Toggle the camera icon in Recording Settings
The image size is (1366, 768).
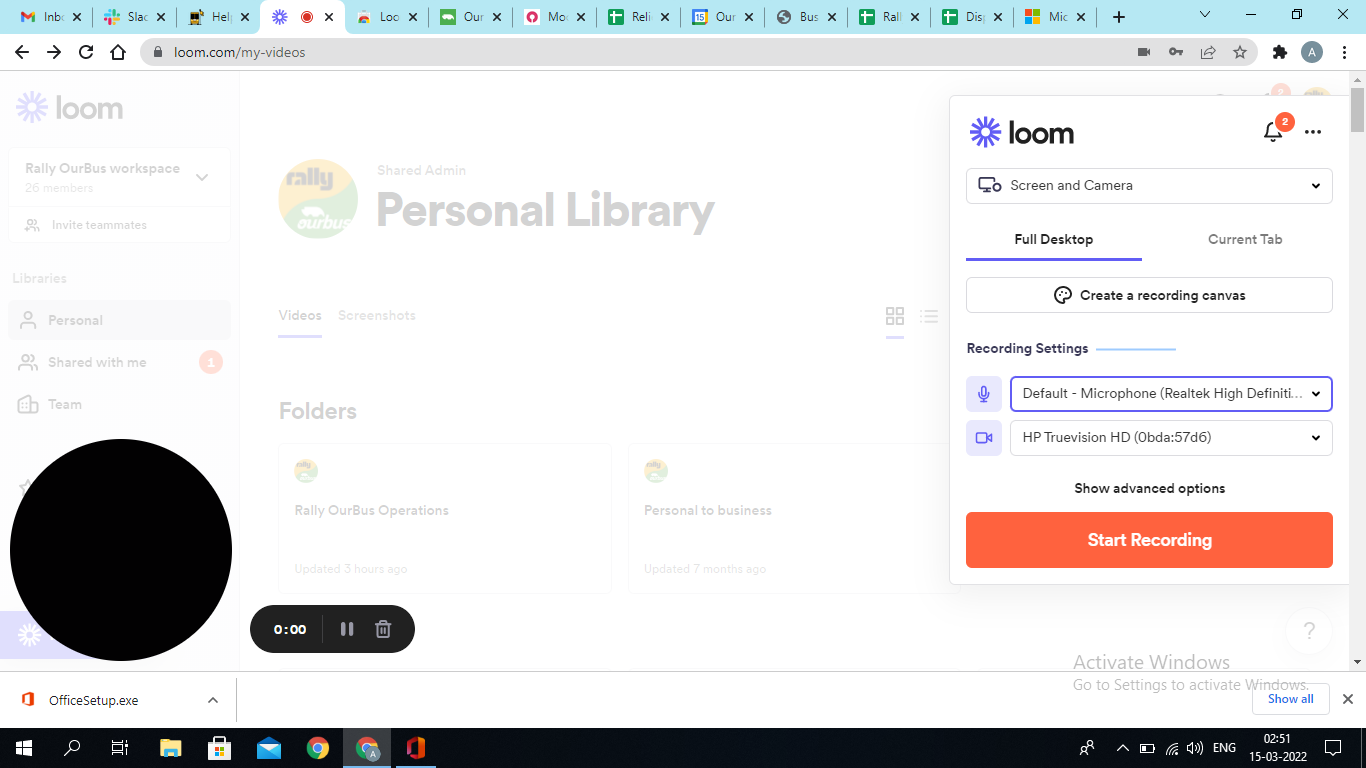pos(984,438)
